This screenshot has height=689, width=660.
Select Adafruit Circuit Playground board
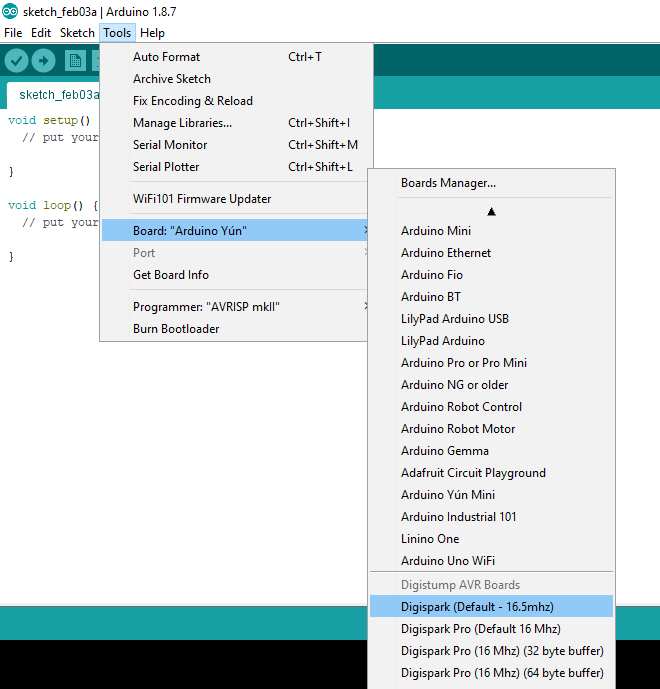pyautogui.click(x=491, y=473)
